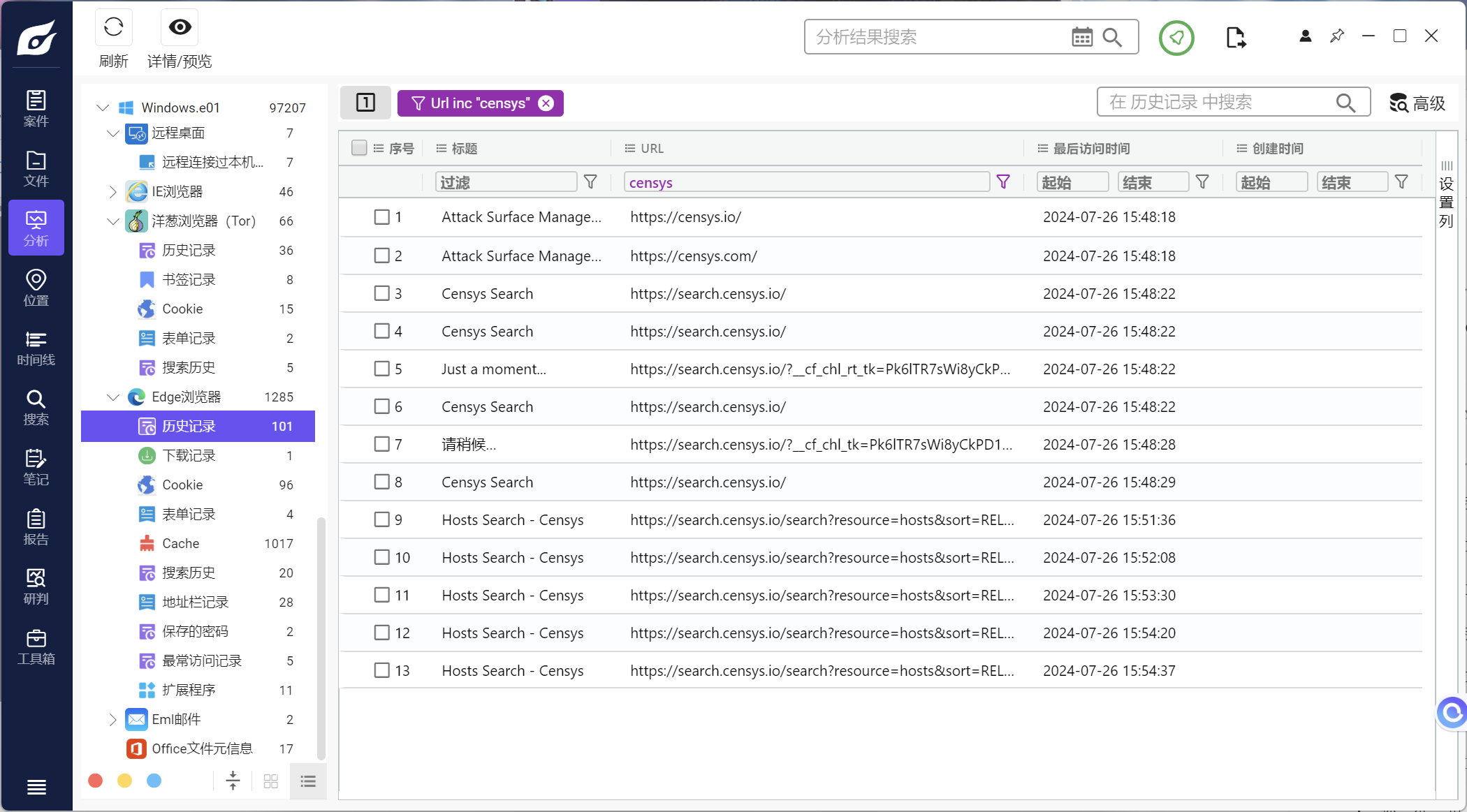Viewport: 1467px width, 812px height.
Task: Click the collapse/align icon under the tree
Action: tap(233, 781)
